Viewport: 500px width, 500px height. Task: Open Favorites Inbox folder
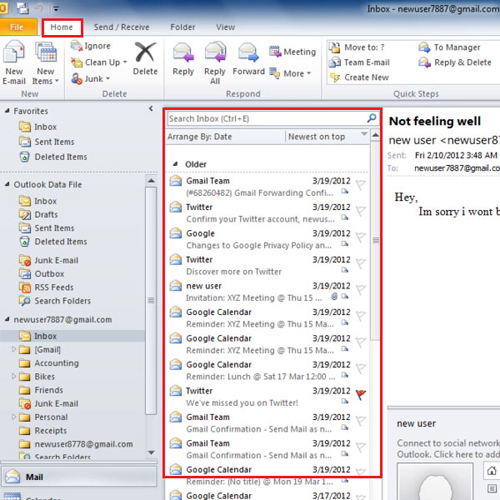pyautogui.click(x=38, y=127)
